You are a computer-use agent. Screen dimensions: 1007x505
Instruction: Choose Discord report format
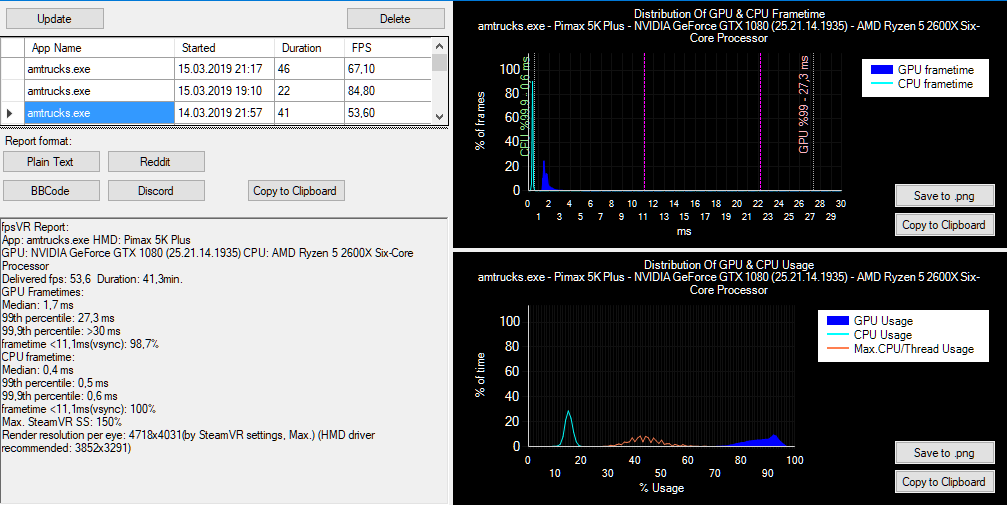pos(156,191)
